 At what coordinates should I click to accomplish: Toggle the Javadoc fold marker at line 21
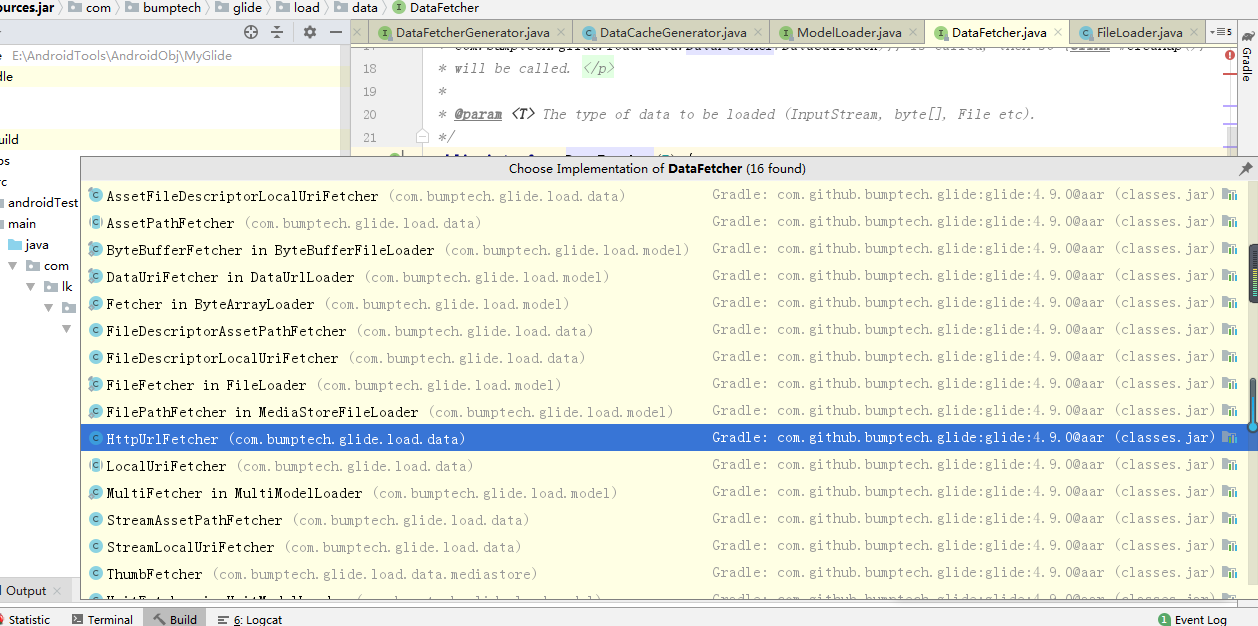[x=422, y=137]
